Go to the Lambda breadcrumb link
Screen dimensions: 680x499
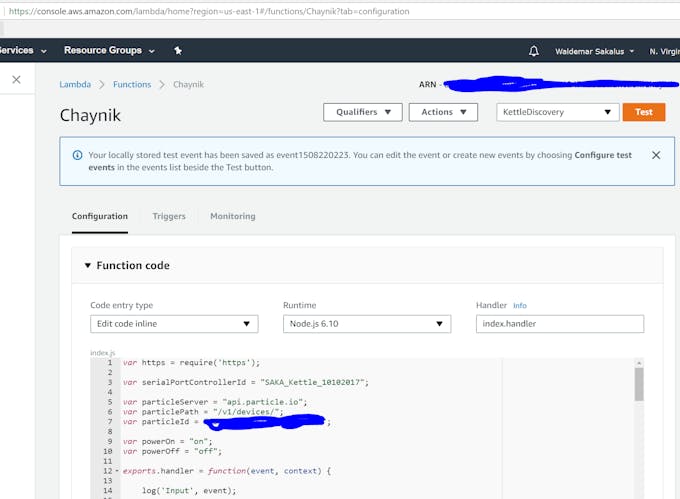(x=75, y=85)
